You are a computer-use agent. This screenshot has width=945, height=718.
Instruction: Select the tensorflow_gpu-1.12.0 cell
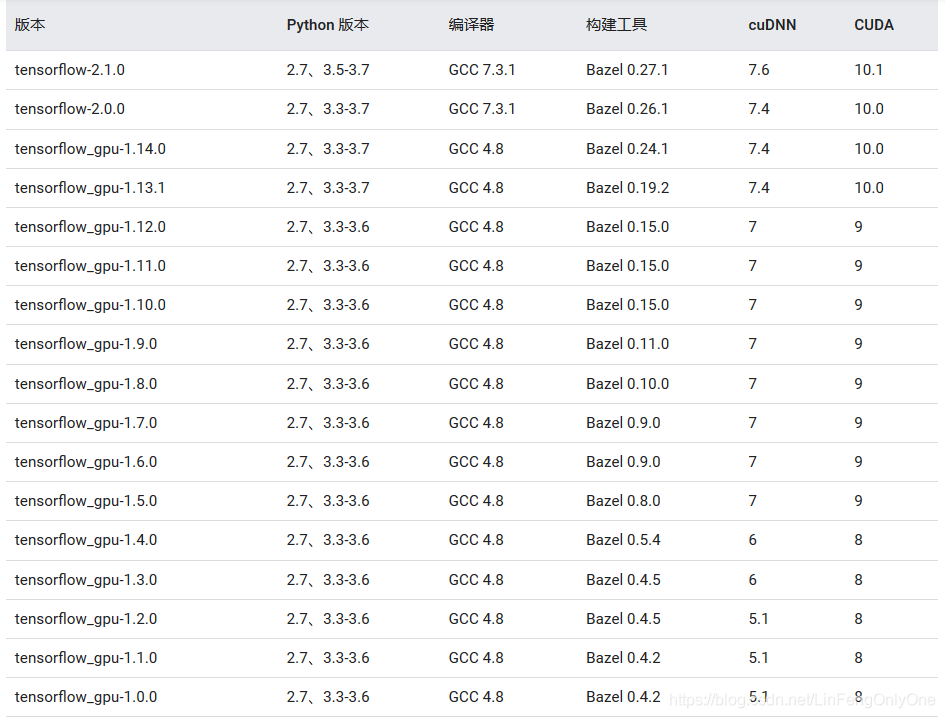(90, 227)
